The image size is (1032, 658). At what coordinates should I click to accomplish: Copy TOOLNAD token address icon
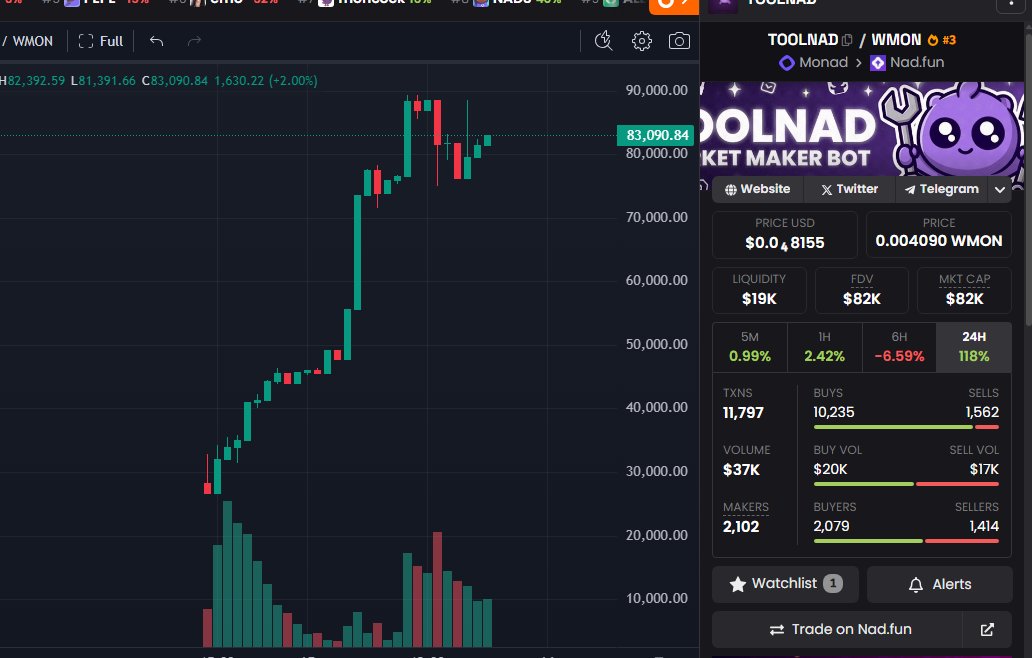coord(847,40)
